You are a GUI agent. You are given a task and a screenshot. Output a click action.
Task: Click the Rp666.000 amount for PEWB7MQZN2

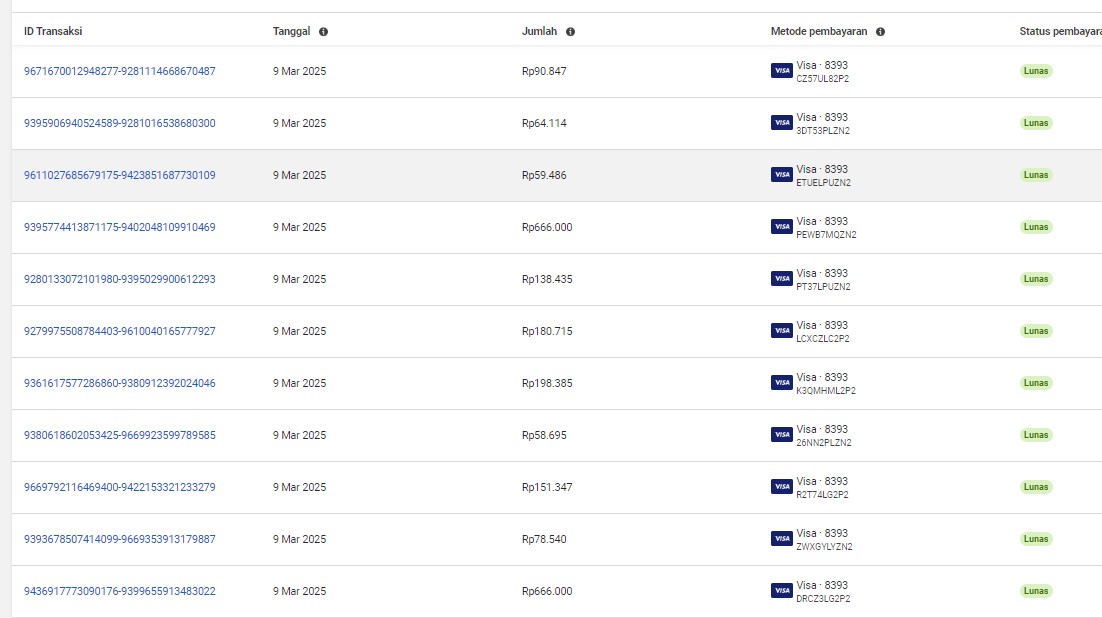pyautogui.click(x=547, y=227)
